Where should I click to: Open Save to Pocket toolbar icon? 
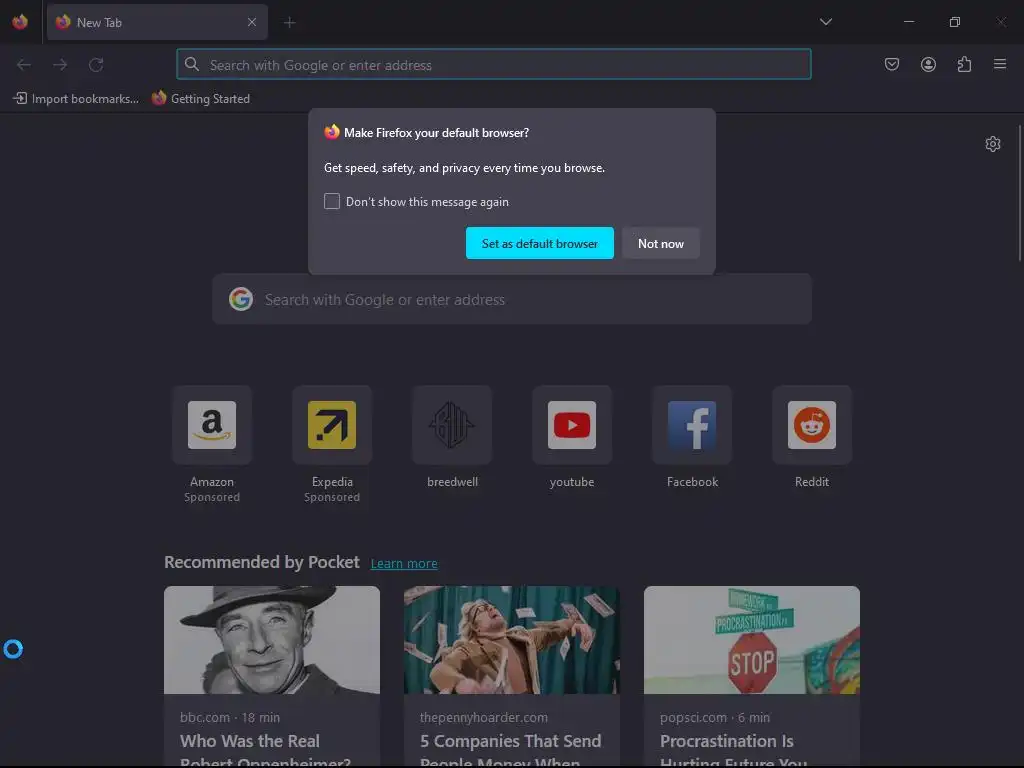tap(891, 64)
